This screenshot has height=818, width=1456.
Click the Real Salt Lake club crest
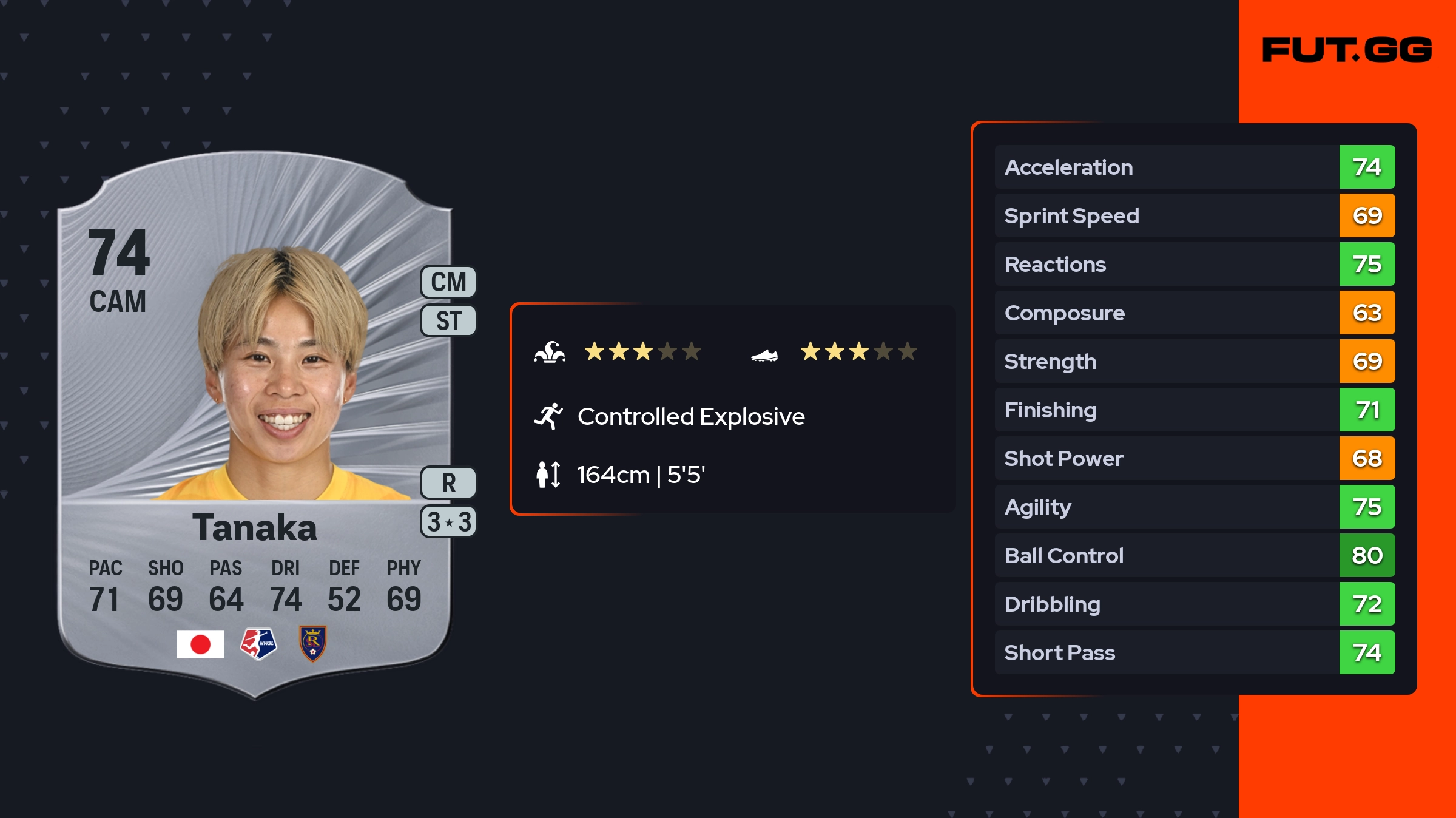313,643
